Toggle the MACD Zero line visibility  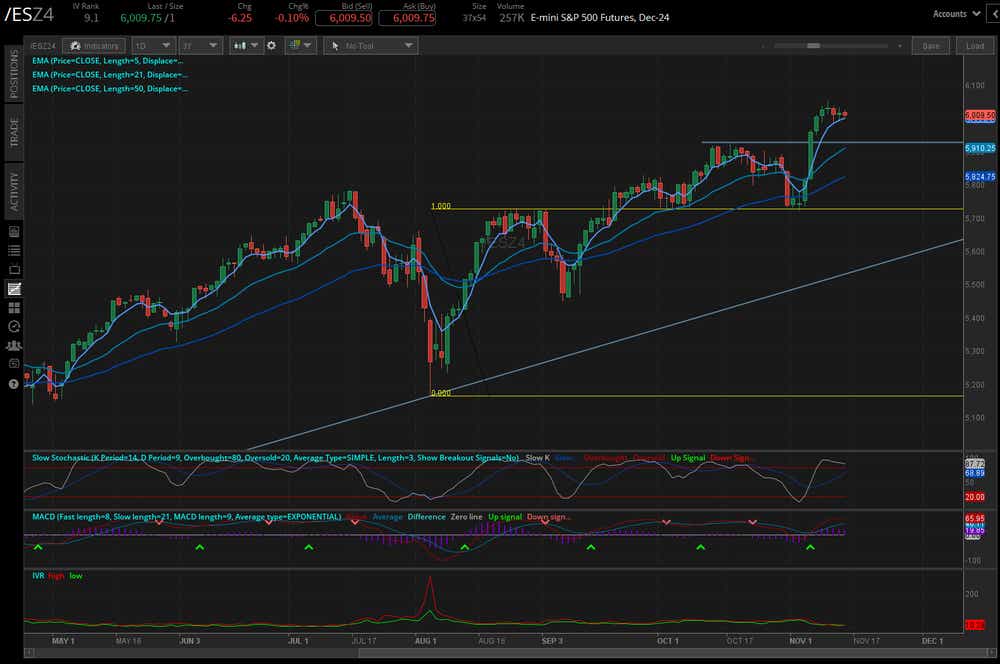coord(465,517)
